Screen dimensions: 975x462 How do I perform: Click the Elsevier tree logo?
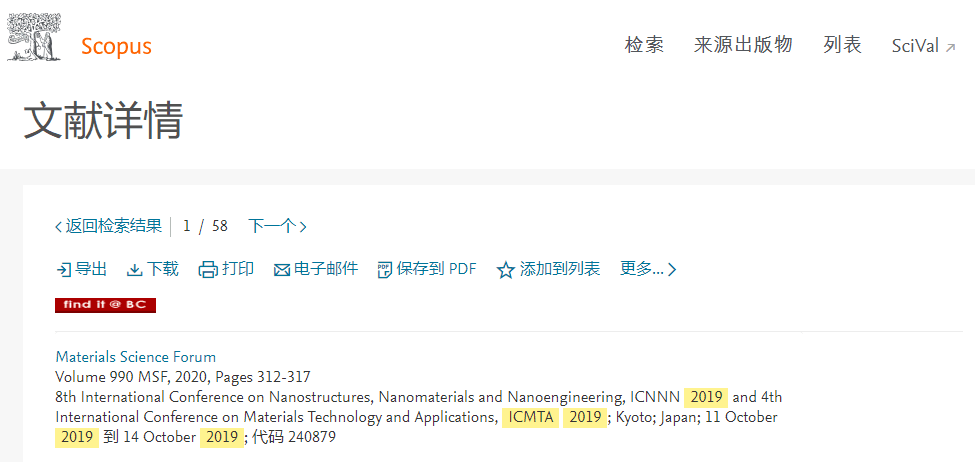34,37
